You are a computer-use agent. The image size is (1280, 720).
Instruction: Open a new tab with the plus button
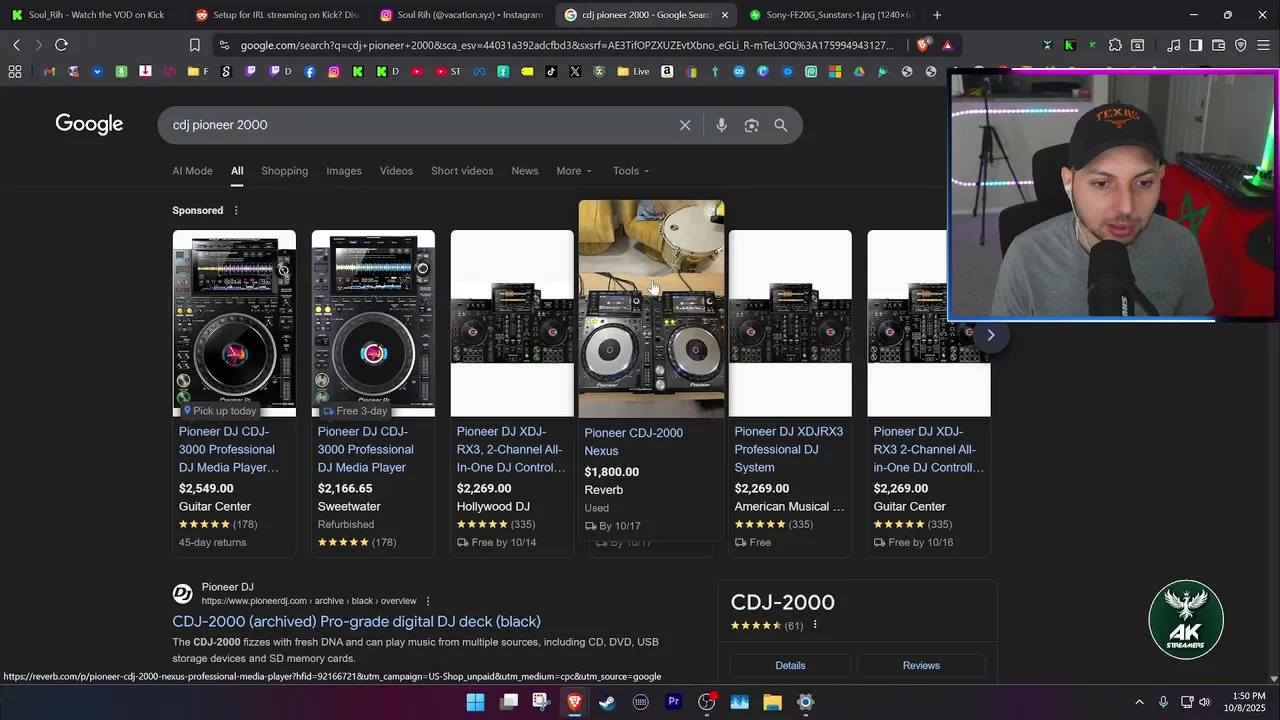tap(937, 15)
